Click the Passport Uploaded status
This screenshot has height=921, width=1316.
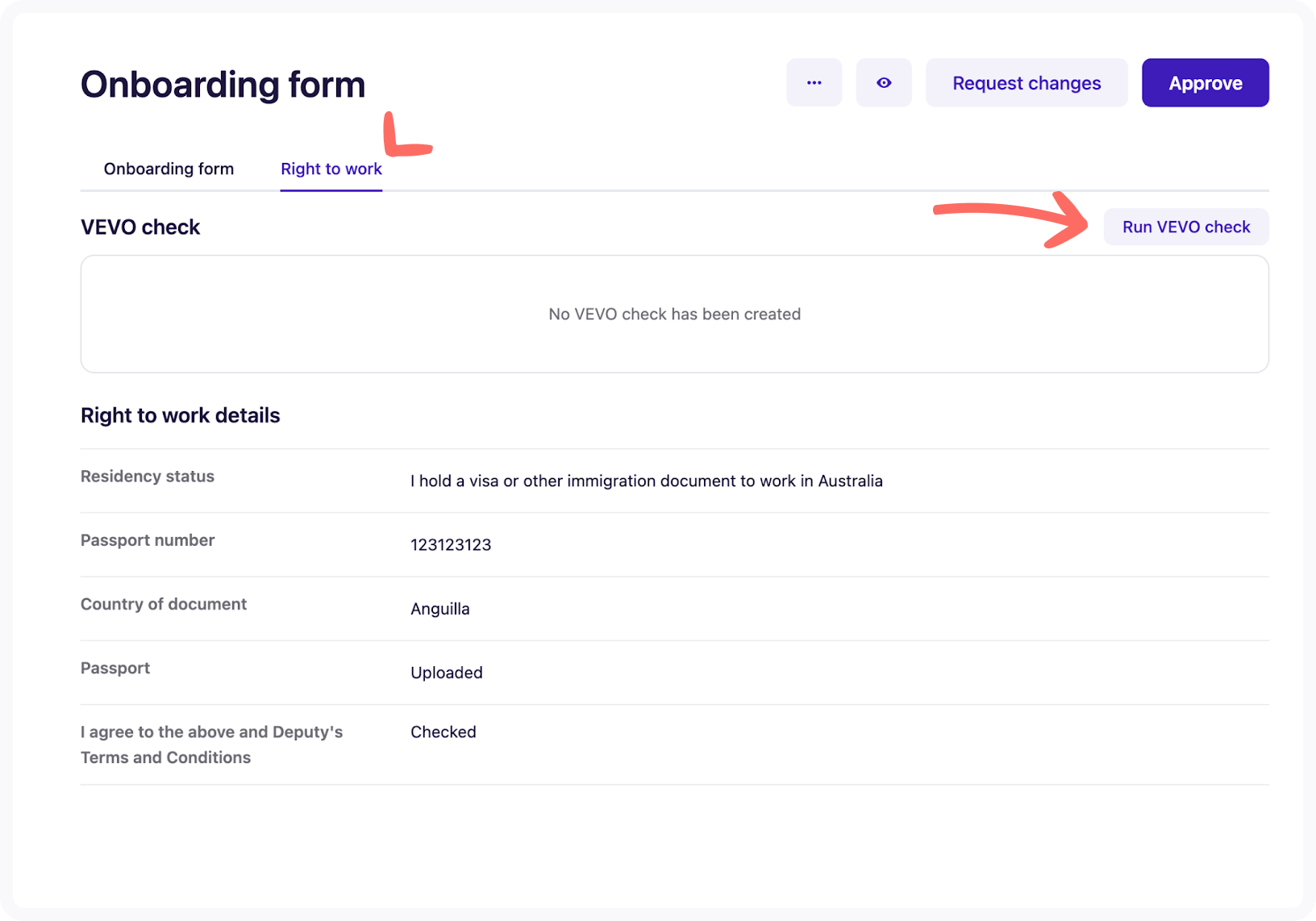pyautogui.click(x=447, y=672)
